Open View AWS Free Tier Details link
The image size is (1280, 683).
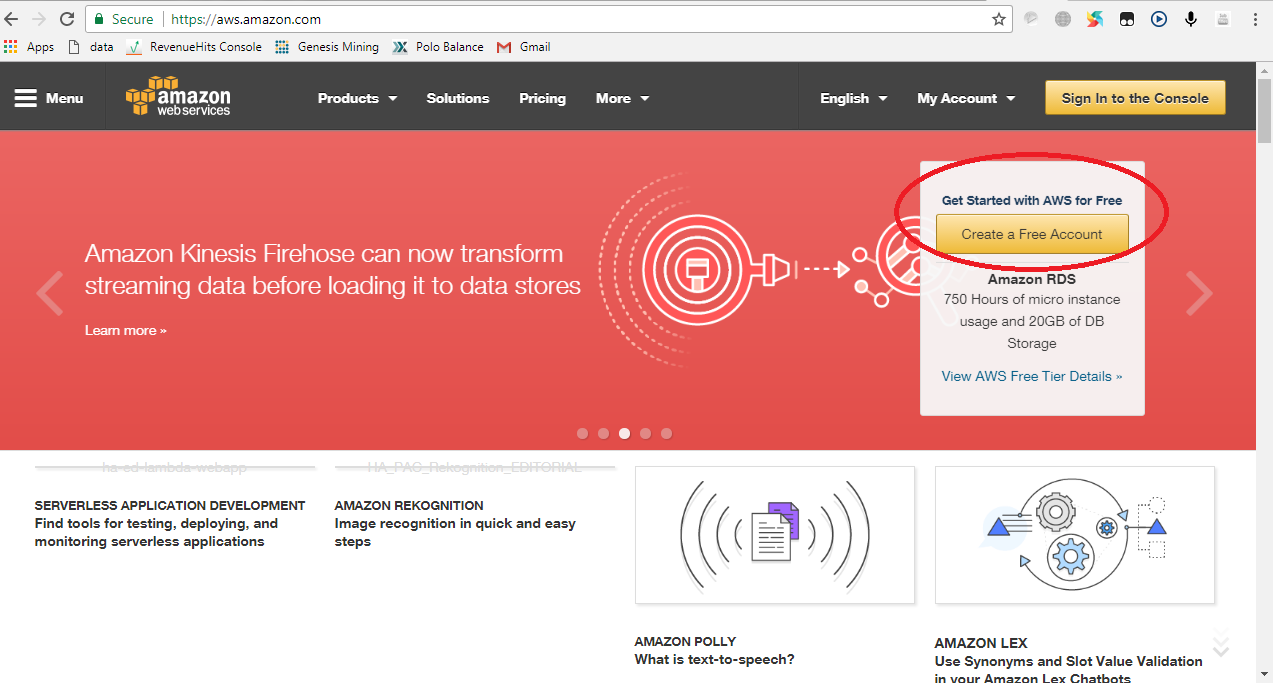1032,376
